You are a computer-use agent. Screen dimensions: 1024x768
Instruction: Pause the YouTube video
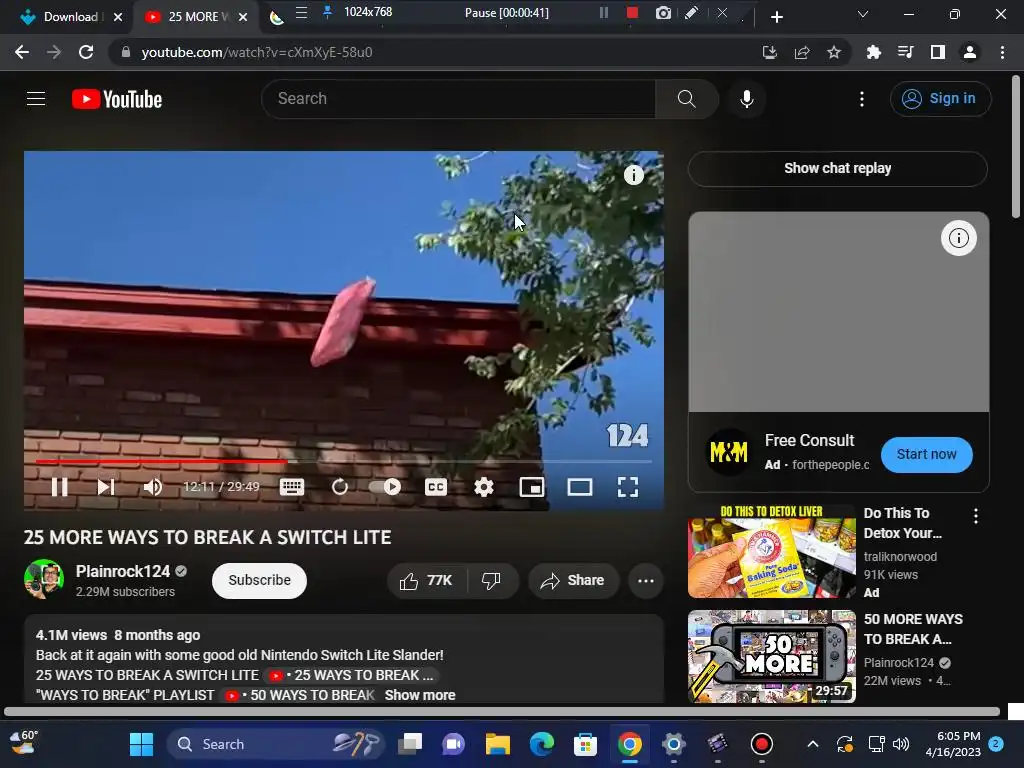(59, 487)
